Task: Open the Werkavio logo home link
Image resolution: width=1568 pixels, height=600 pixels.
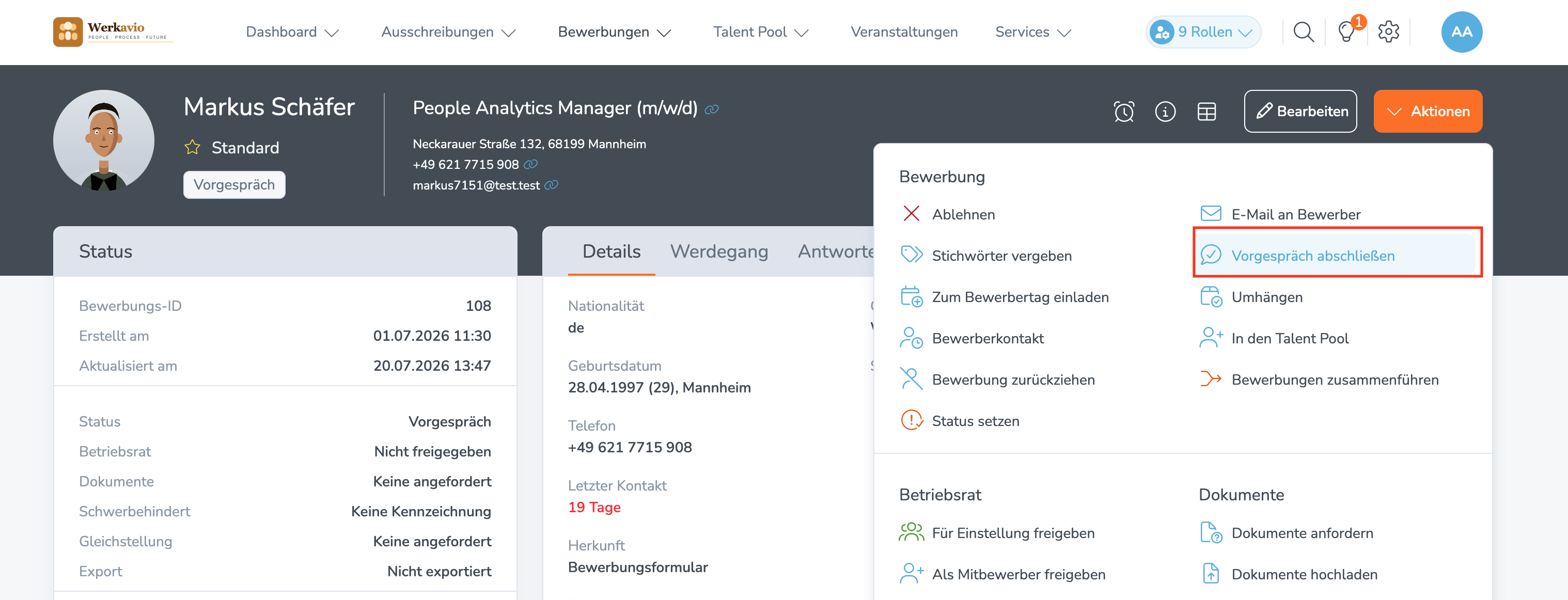Action: click(x=113, y=31)
